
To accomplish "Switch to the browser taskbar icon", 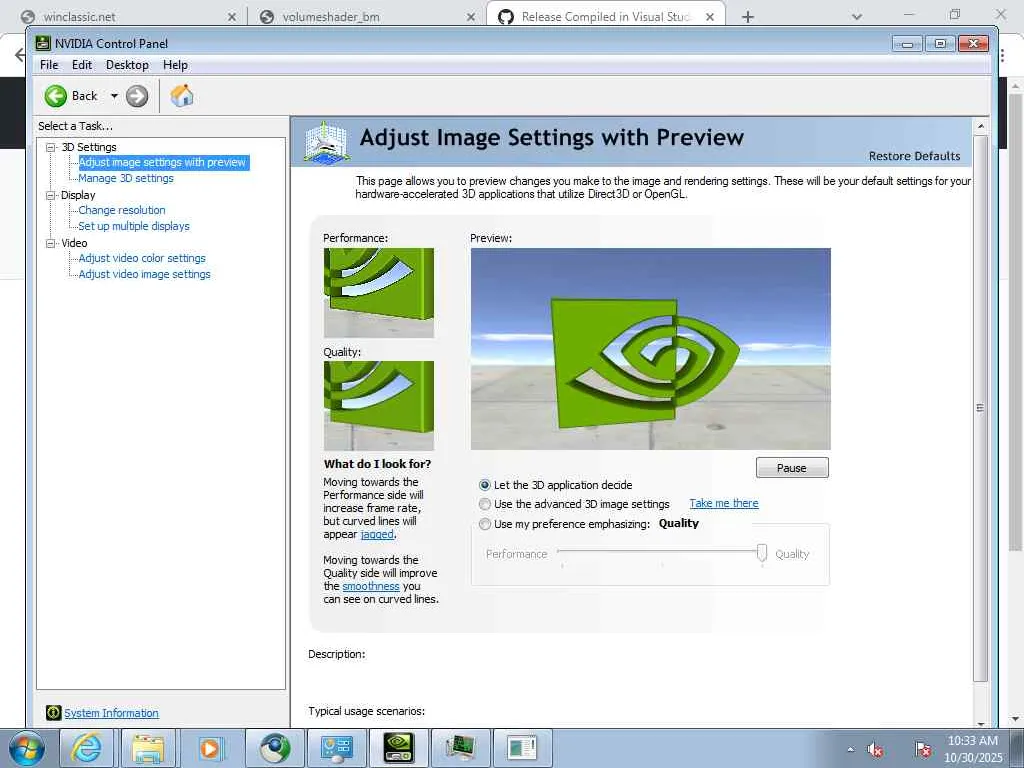I will pyautogui.click(x=275, y=748).
